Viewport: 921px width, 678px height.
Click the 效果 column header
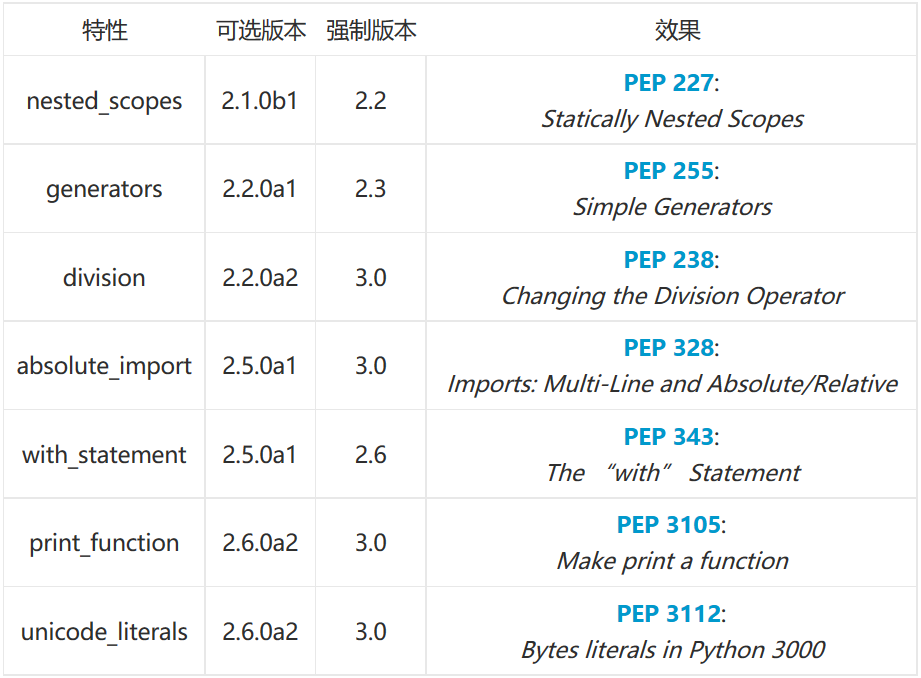pos(677,30)
